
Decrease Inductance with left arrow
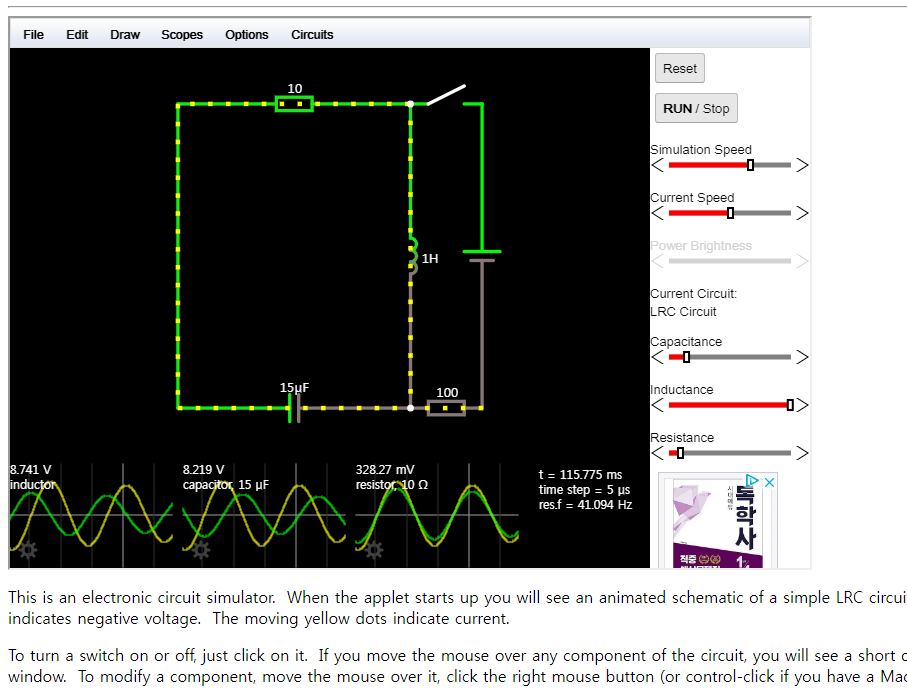click(658, 405)
